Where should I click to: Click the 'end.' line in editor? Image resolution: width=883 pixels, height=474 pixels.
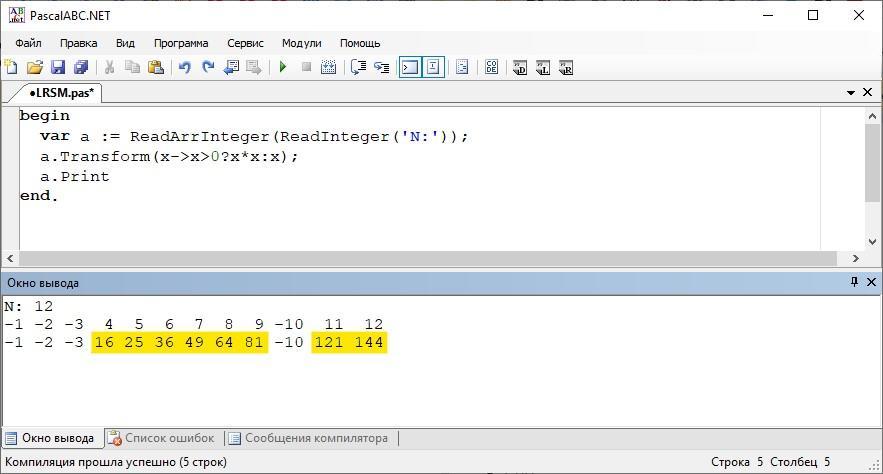(39, 196)
